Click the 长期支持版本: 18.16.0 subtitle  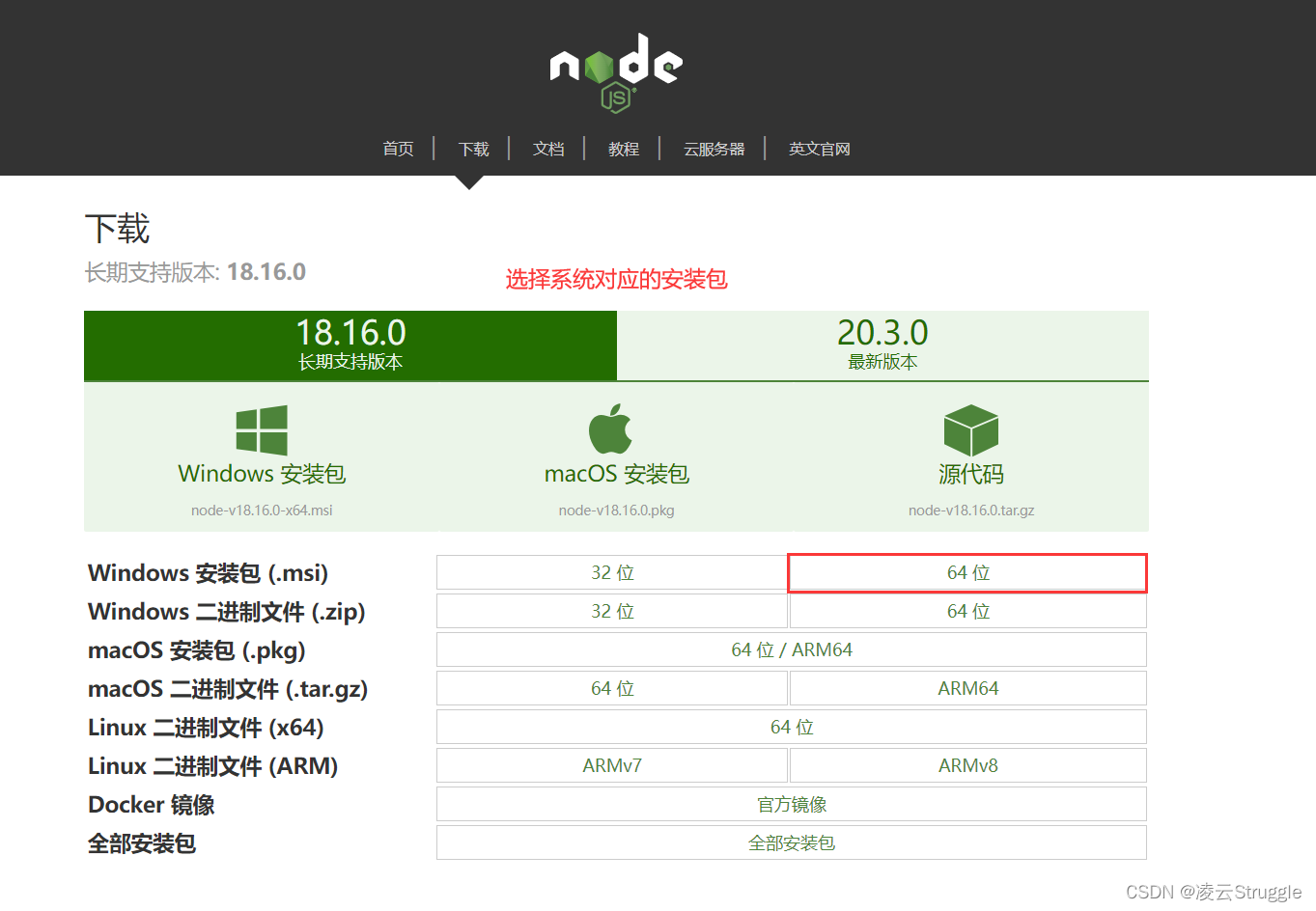[195, 272]
